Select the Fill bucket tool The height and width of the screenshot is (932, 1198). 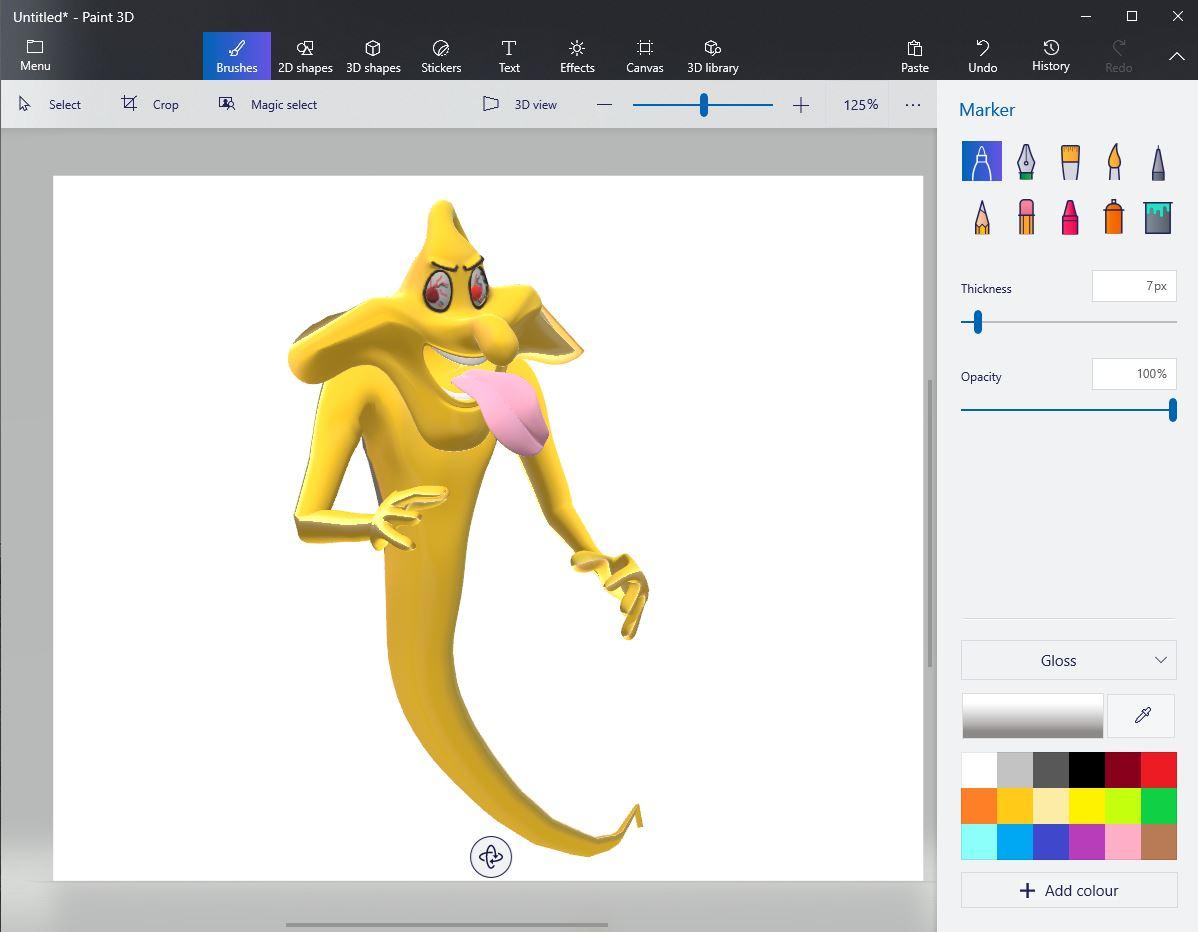point(1158,217)
